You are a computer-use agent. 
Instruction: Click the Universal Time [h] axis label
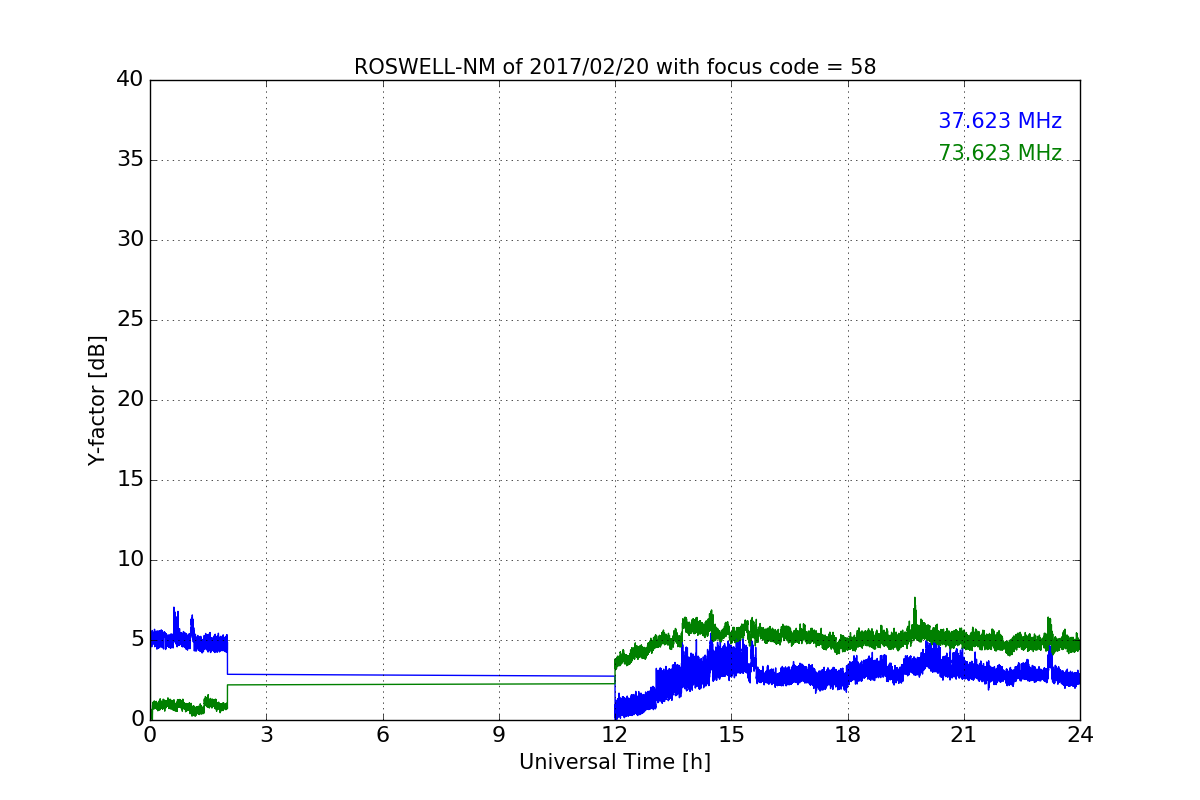point(615,762)
